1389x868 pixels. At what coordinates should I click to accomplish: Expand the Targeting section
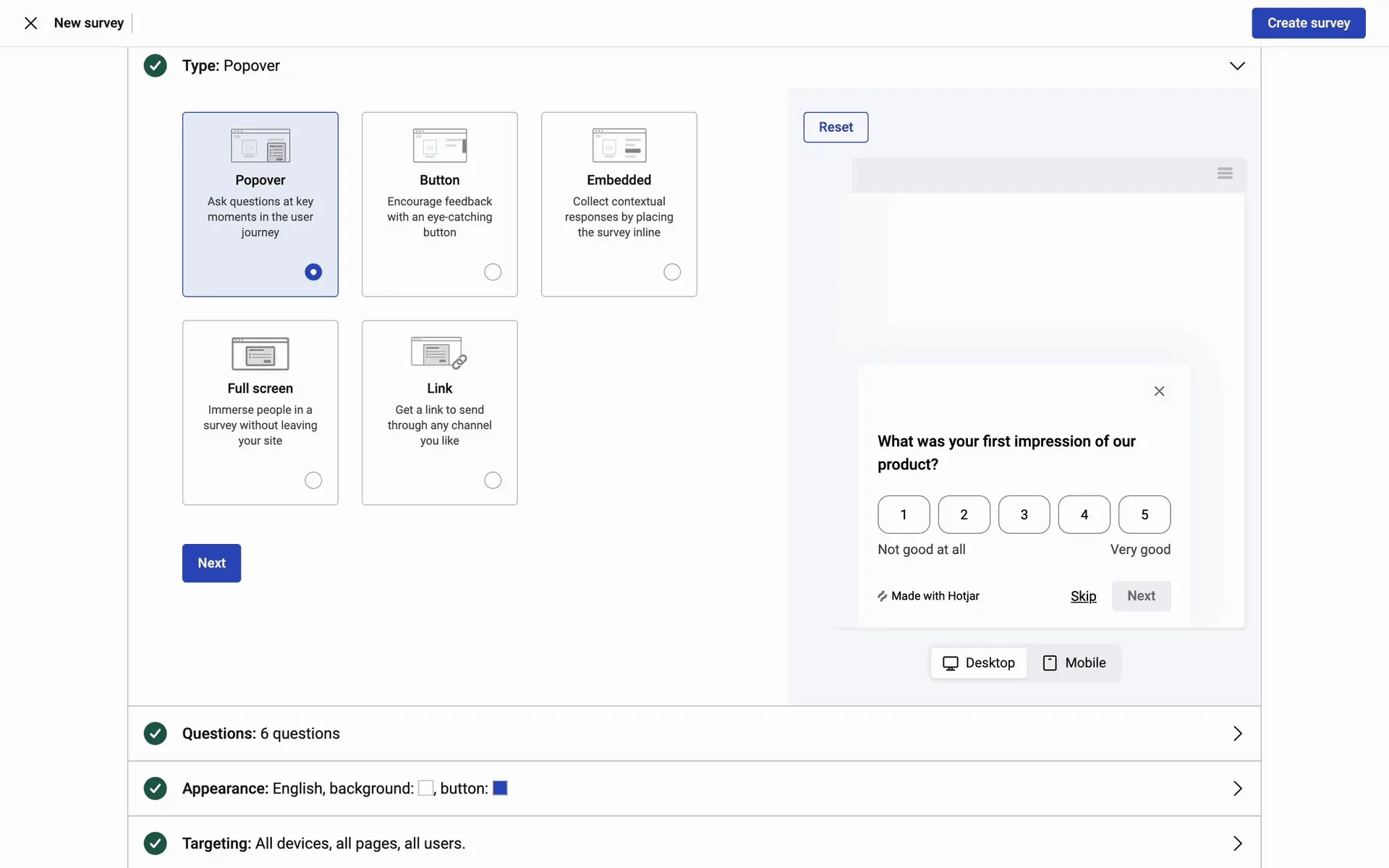[x=1237, y=843]
